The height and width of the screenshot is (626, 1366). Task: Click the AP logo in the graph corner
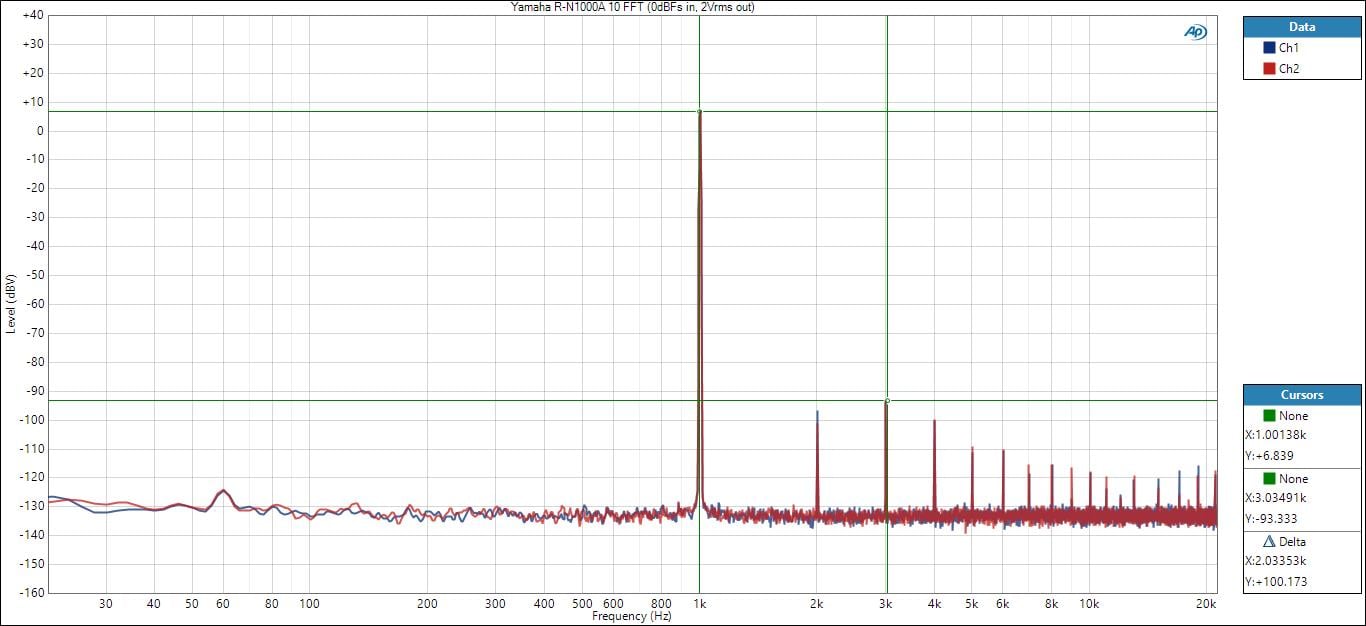click(1195, 32)
